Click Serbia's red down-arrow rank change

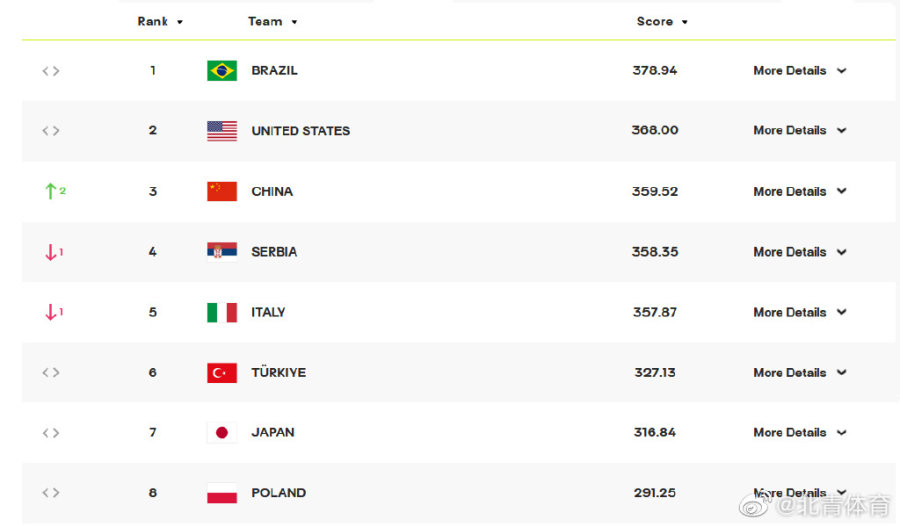pos(53,252)
